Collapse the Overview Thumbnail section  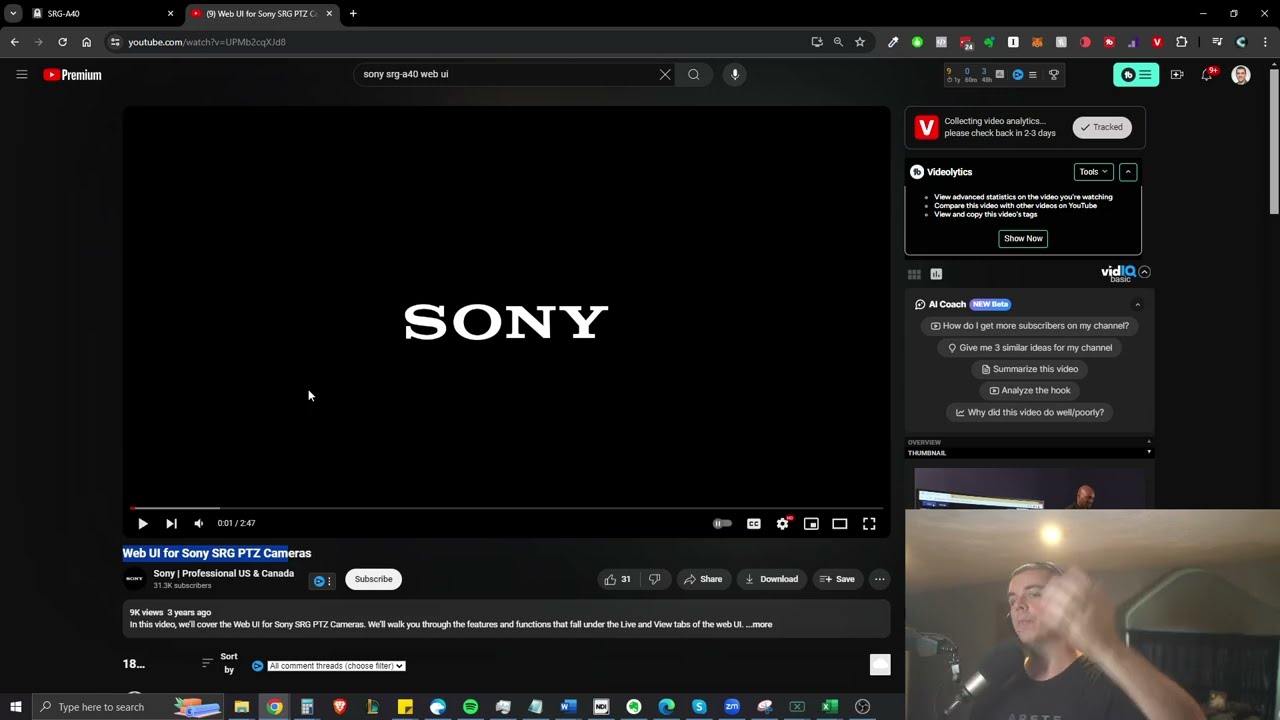(x=1148, y=453)
